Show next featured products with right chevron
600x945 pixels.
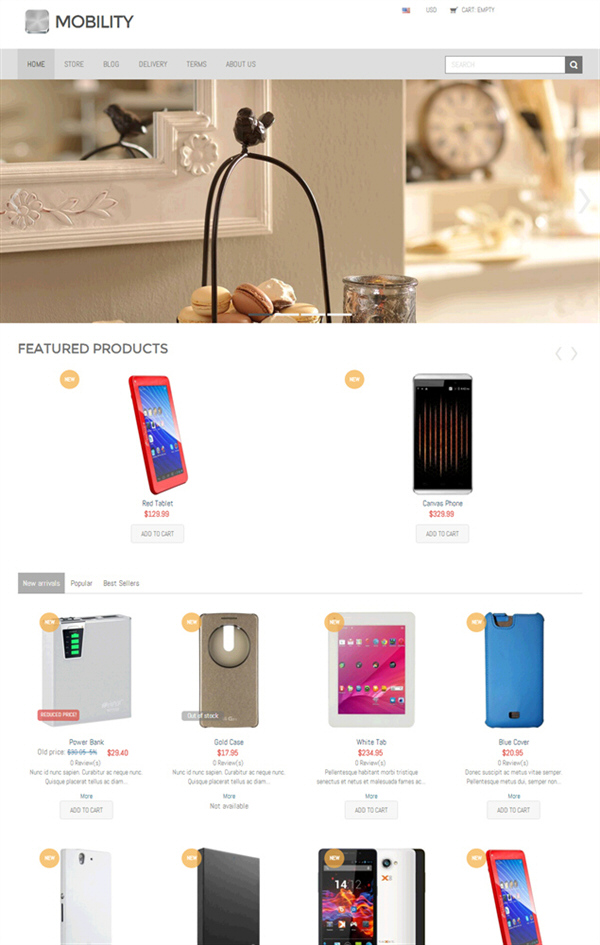coord(574,354)
